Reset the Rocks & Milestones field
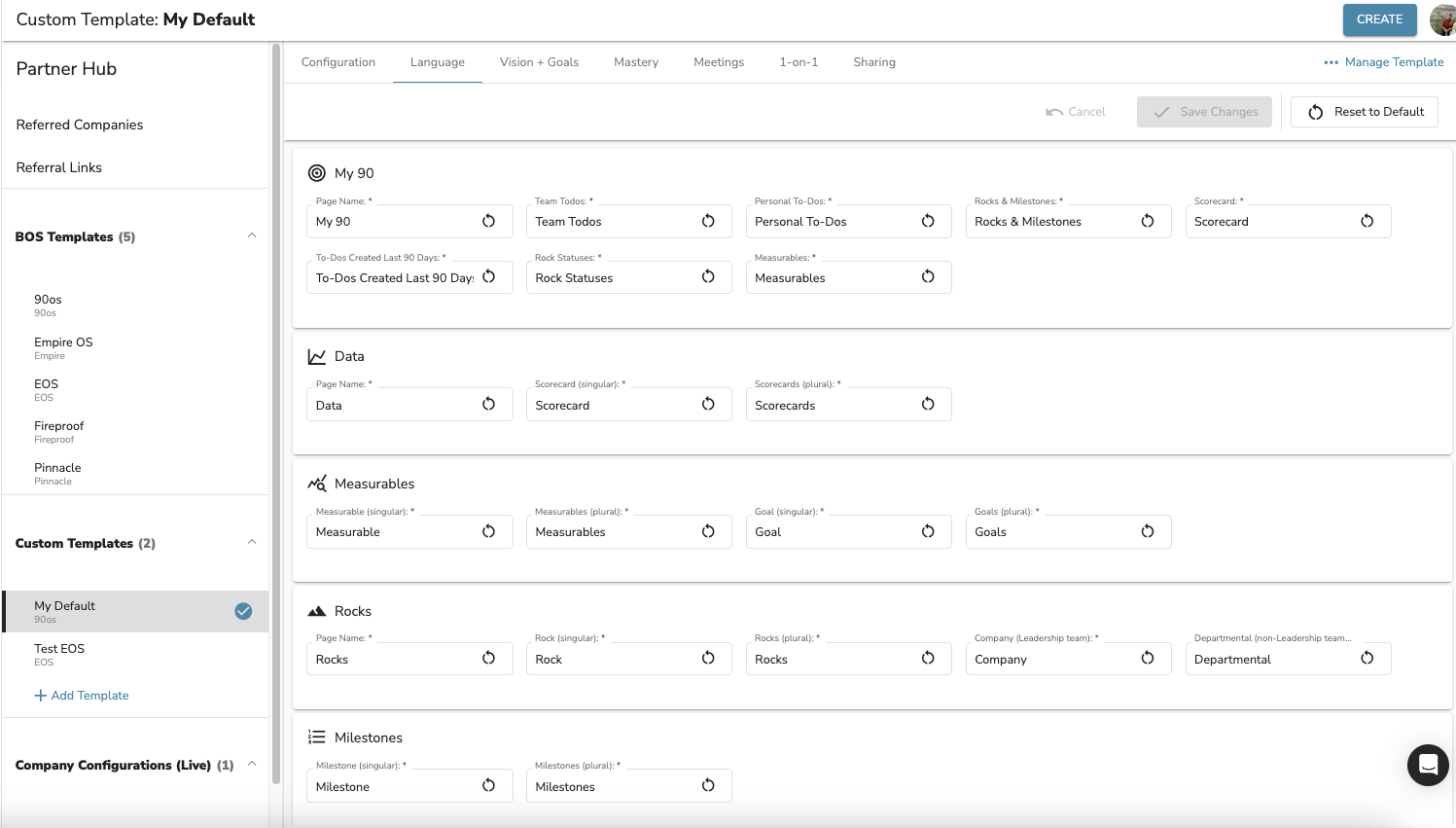 [1149, 221]
